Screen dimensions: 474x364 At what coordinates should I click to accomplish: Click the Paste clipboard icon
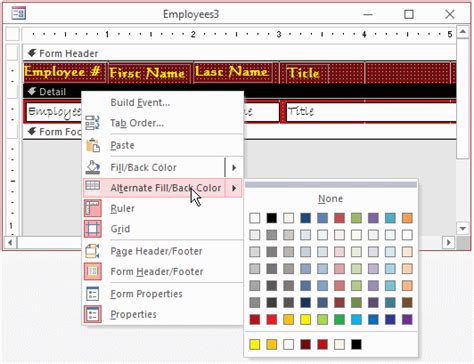92,145
